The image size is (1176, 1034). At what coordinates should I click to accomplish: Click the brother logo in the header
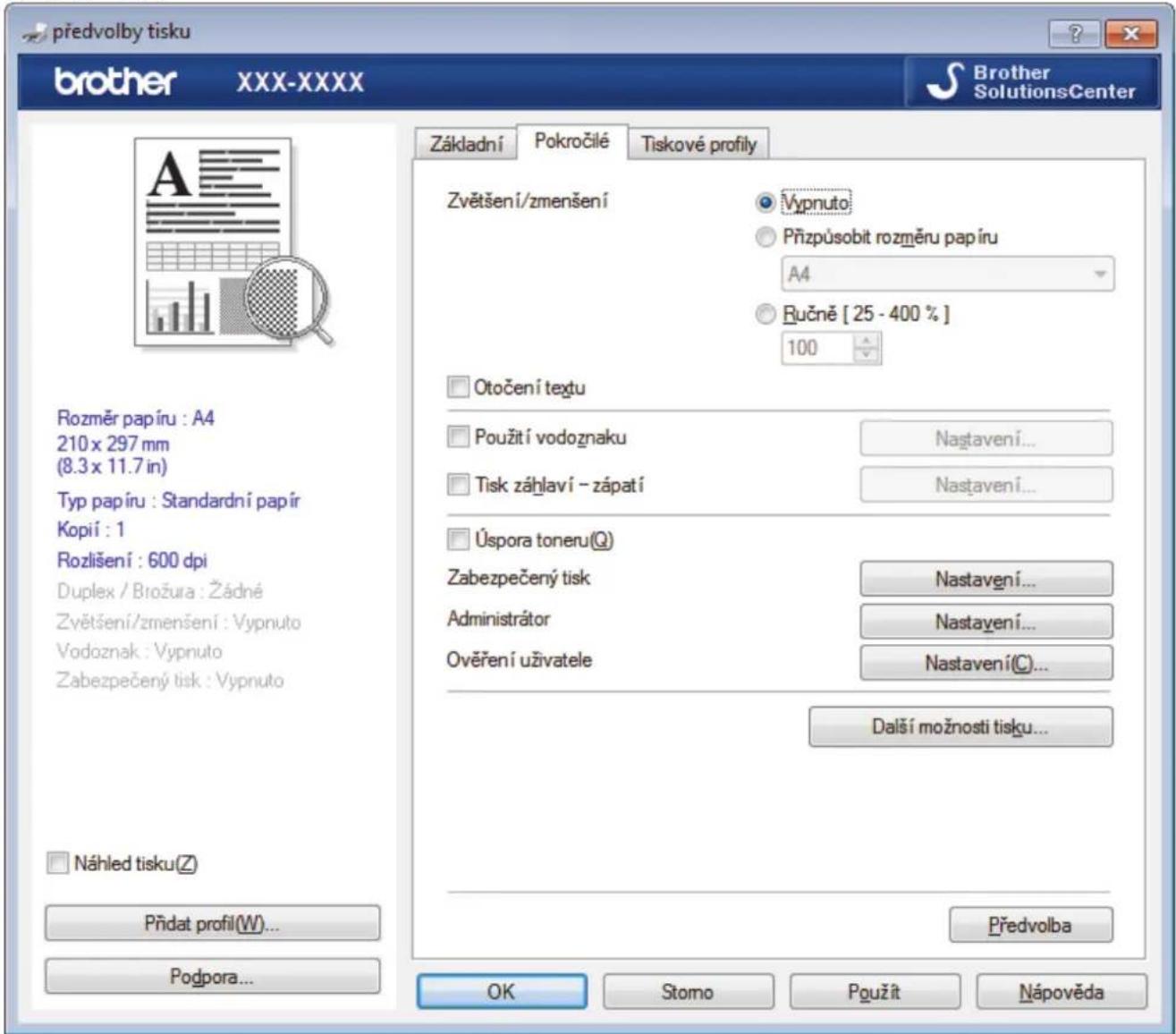[116, 82]
